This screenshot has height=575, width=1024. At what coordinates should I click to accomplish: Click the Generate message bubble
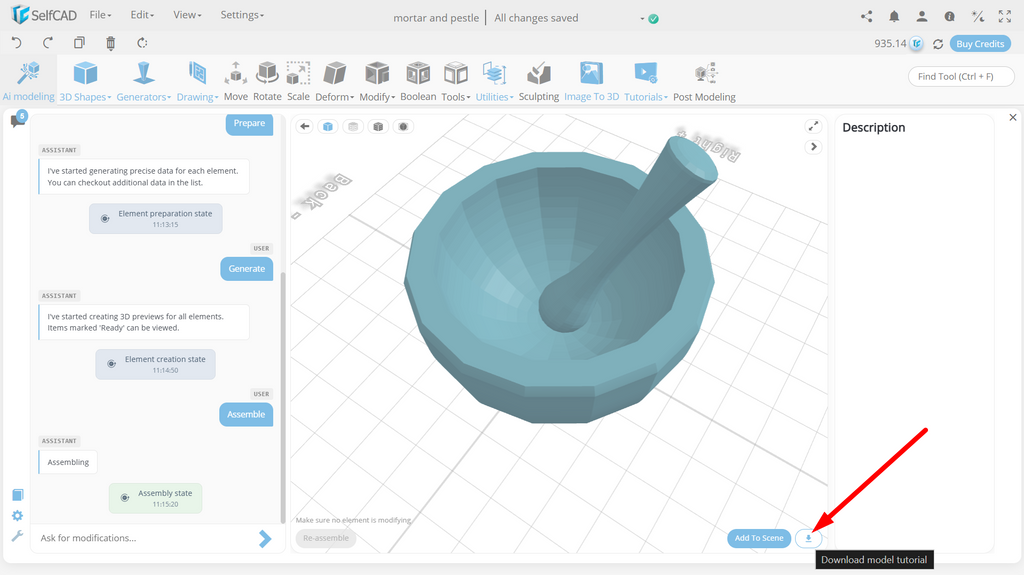247,269
